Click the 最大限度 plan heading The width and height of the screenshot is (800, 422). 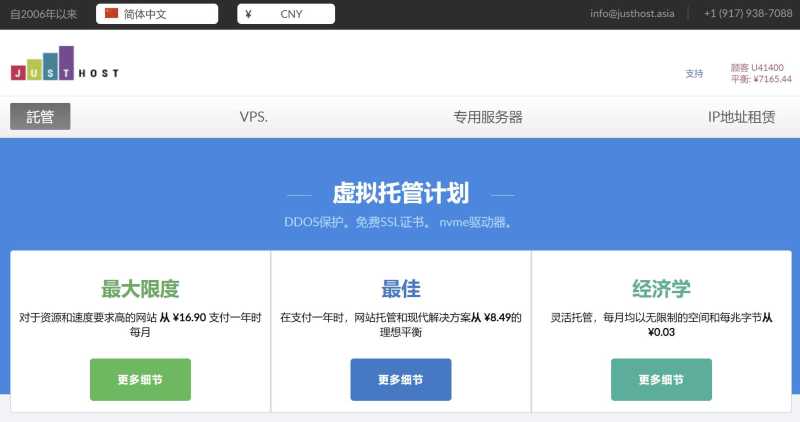point(140,289)
